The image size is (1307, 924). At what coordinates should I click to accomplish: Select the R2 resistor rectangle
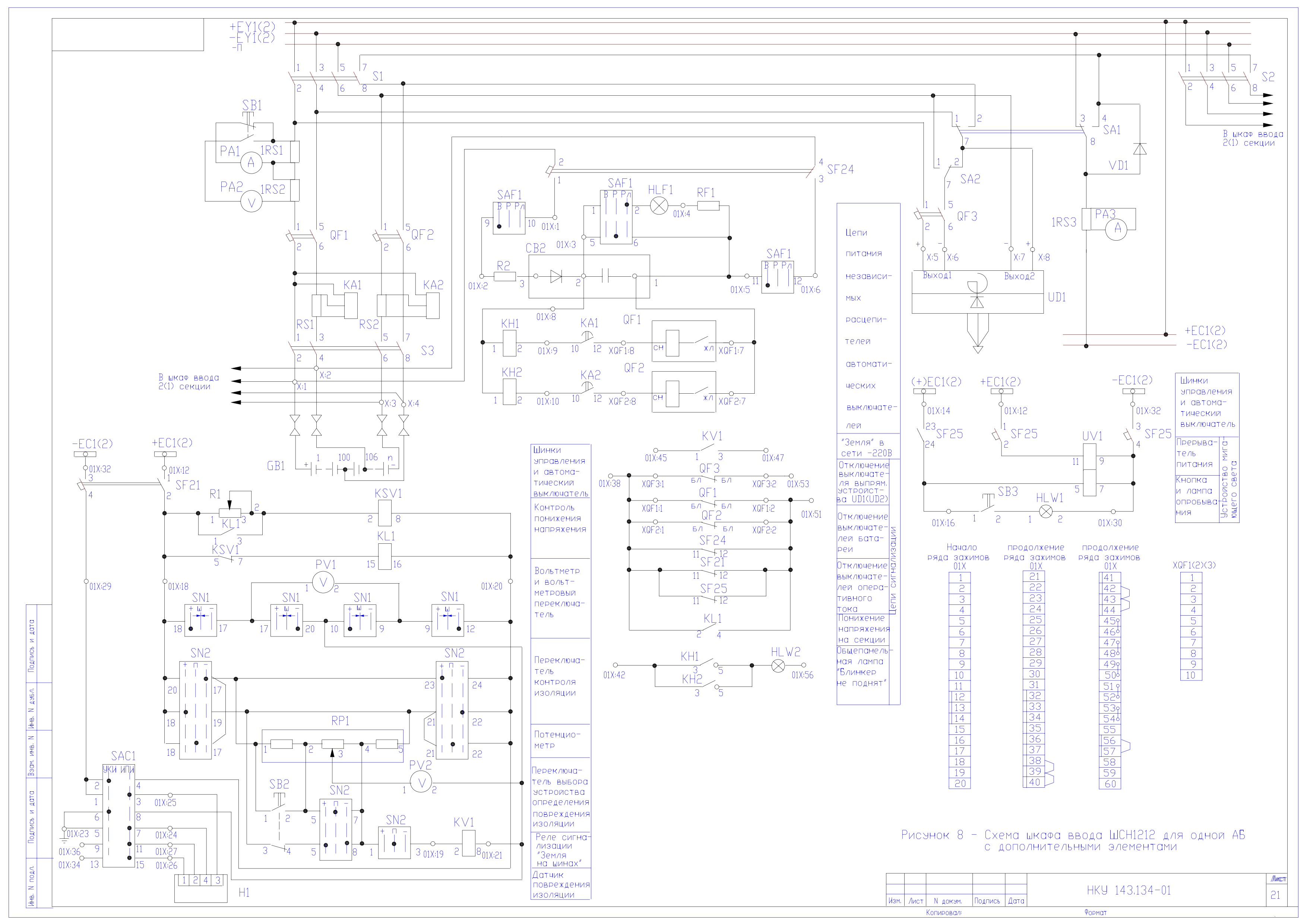coord(505,276)
